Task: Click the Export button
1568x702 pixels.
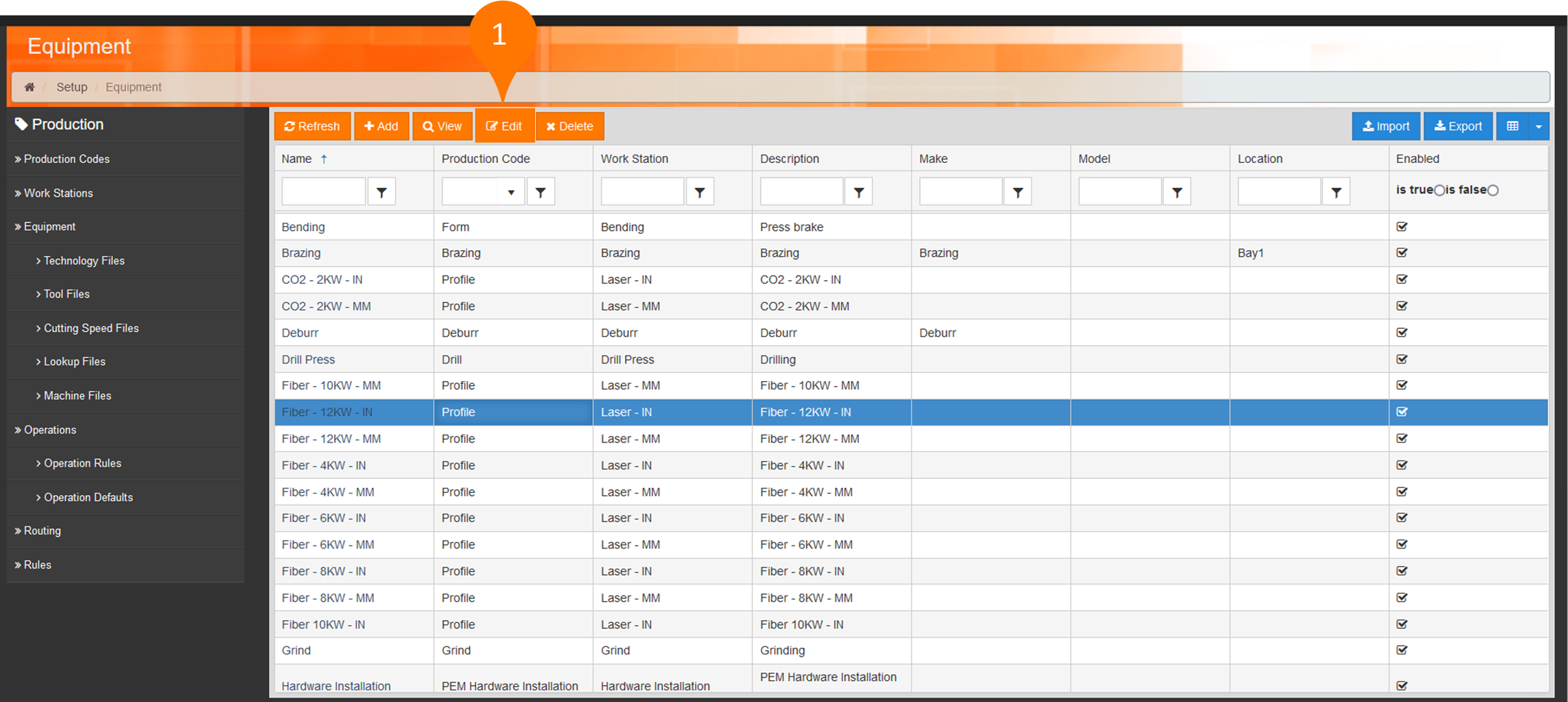Action: click(1458, 127)
